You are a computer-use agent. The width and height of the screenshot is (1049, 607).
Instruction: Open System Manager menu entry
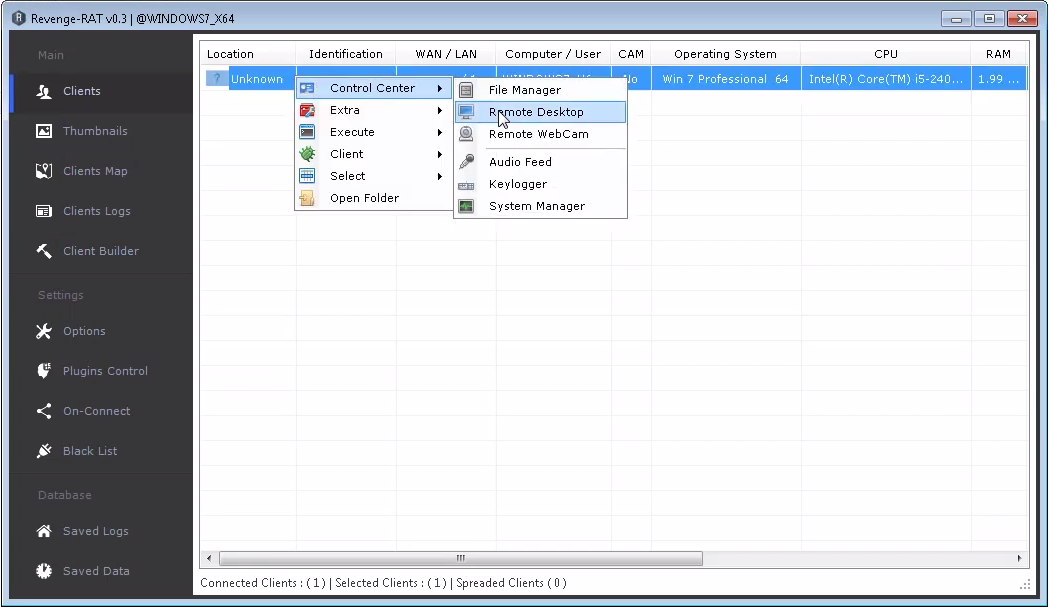[541, 206]
